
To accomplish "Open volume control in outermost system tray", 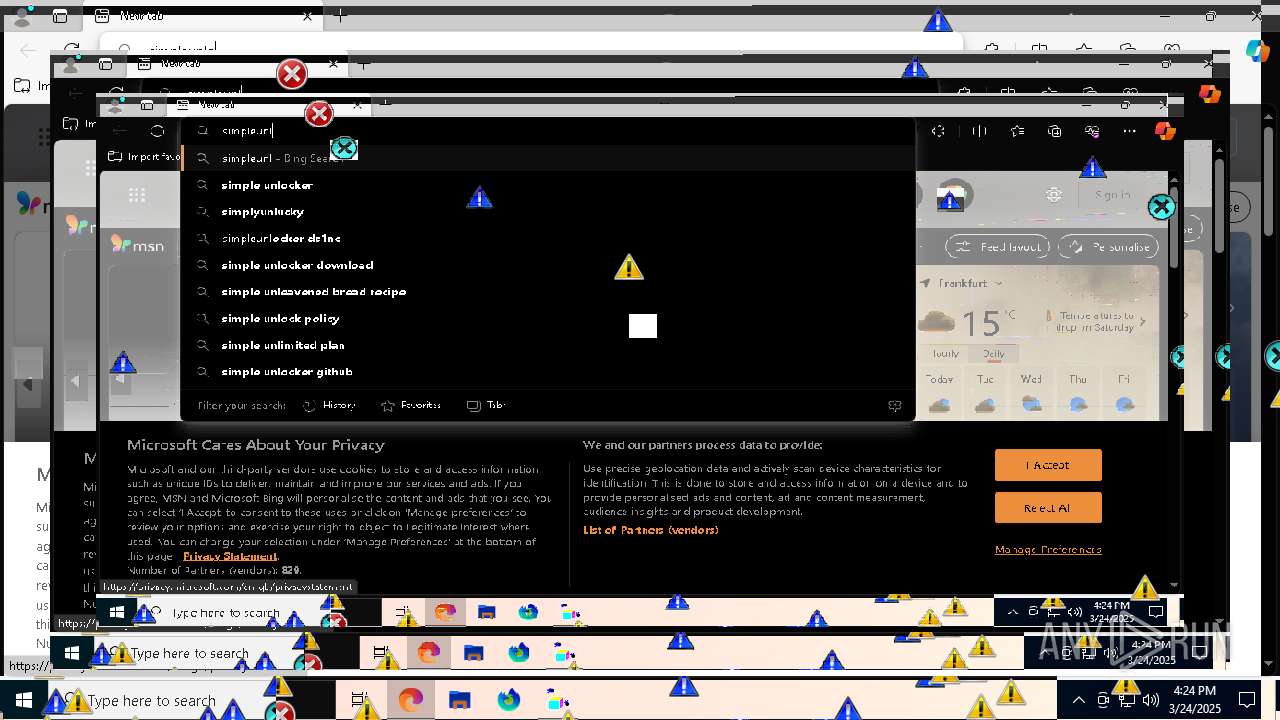I will 1150,700.
